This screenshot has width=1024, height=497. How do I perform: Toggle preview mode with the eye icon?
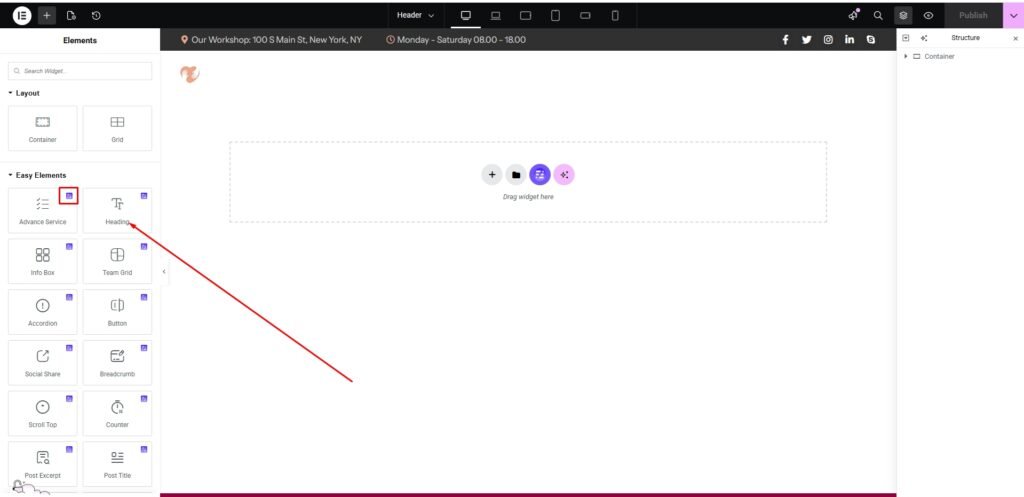tap(929, 15)
